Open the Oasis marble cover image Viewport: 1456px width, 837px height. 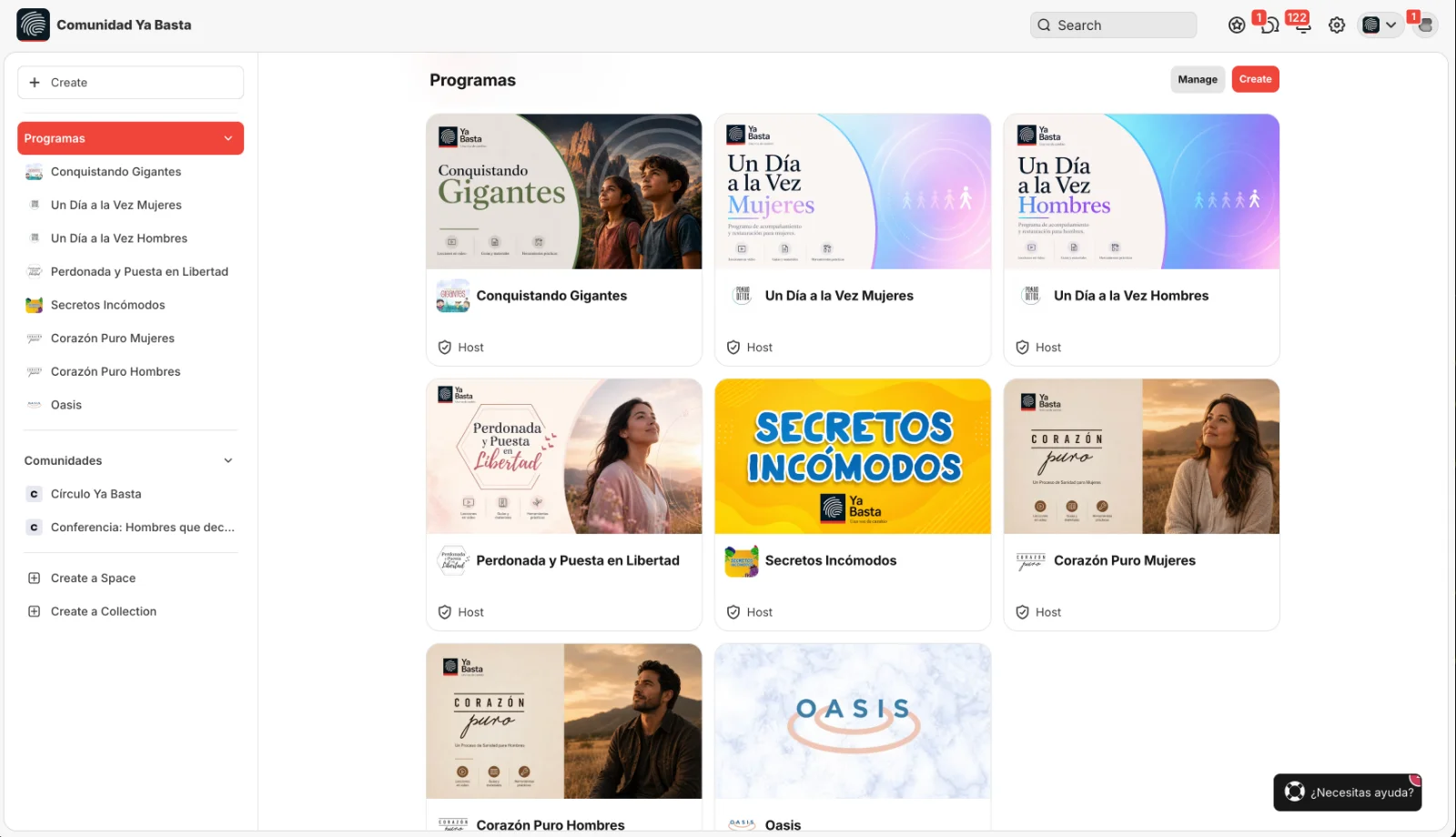point(853,721)
